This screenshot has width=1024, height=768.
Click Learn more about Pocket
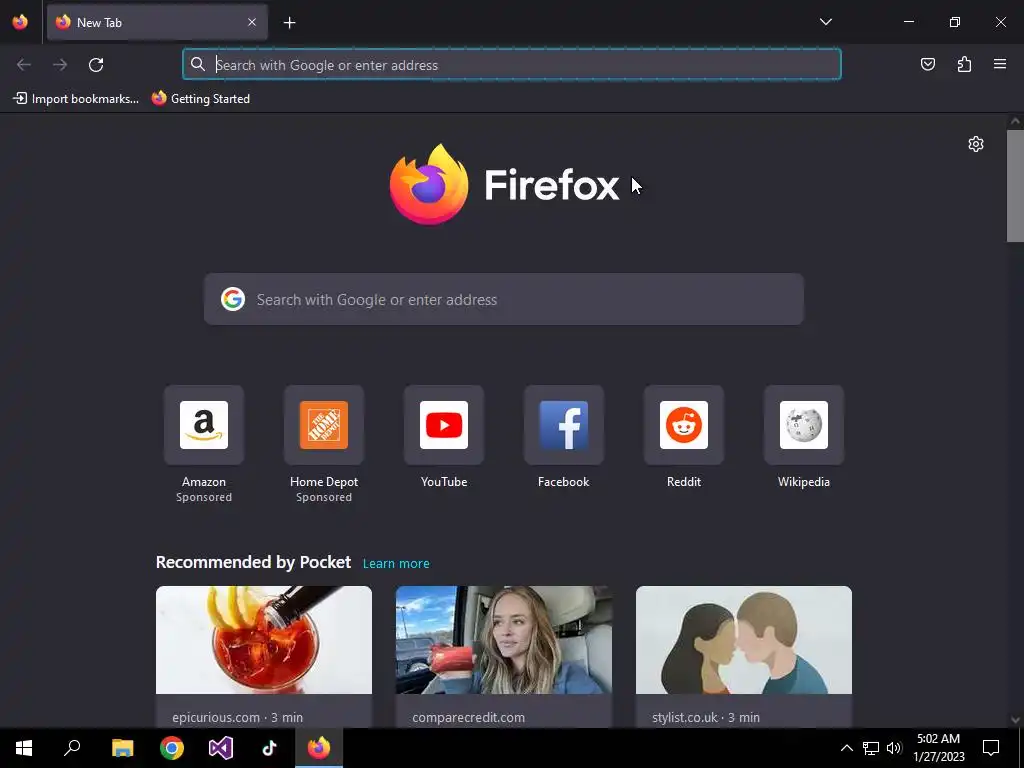click(396, 564)
